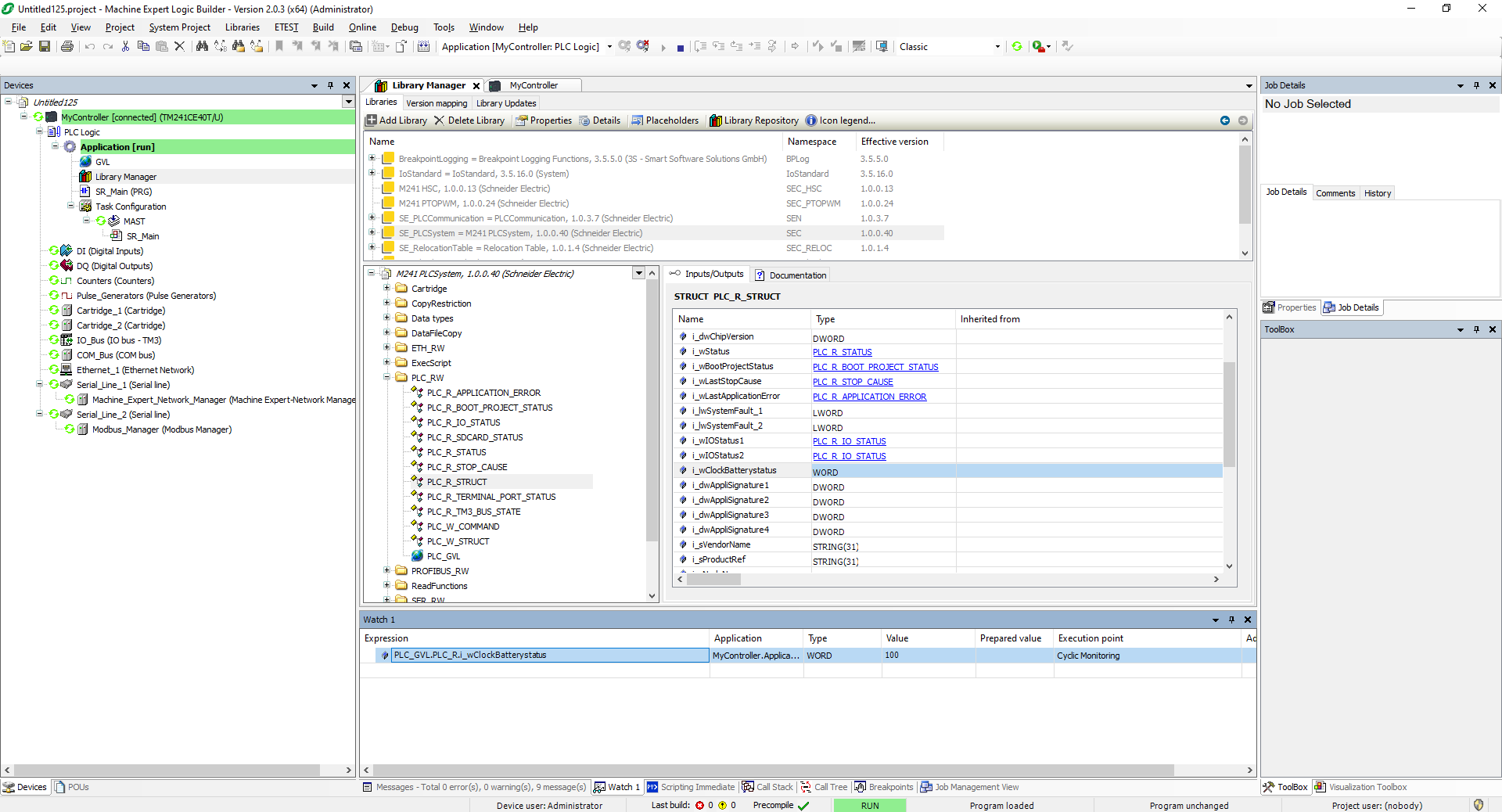Click the Print icon in toolbar
The image size is (1502, 812).
(x=67, y=47)
